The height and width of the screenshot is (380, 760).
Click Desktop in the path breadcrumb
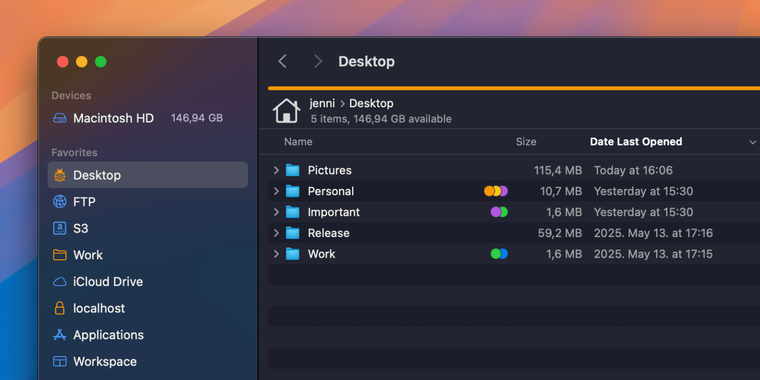pyautogui.click(x=371, y=103)
